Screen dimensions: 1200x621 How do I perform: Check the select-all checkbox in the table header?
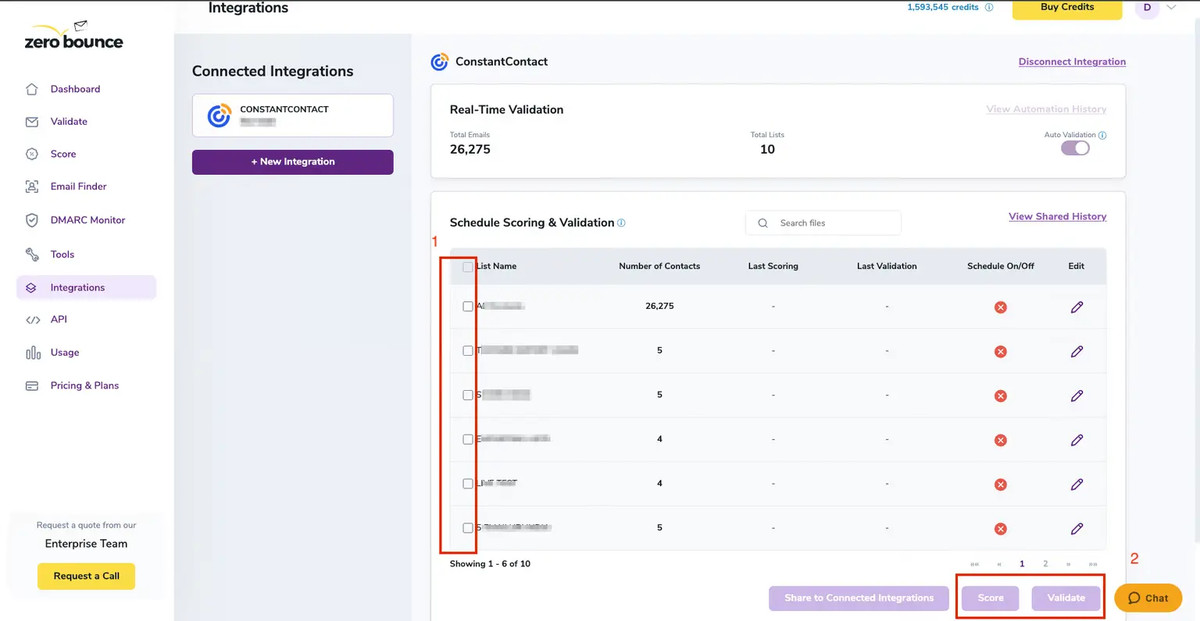pyautogui.click(x=467, y=266)
